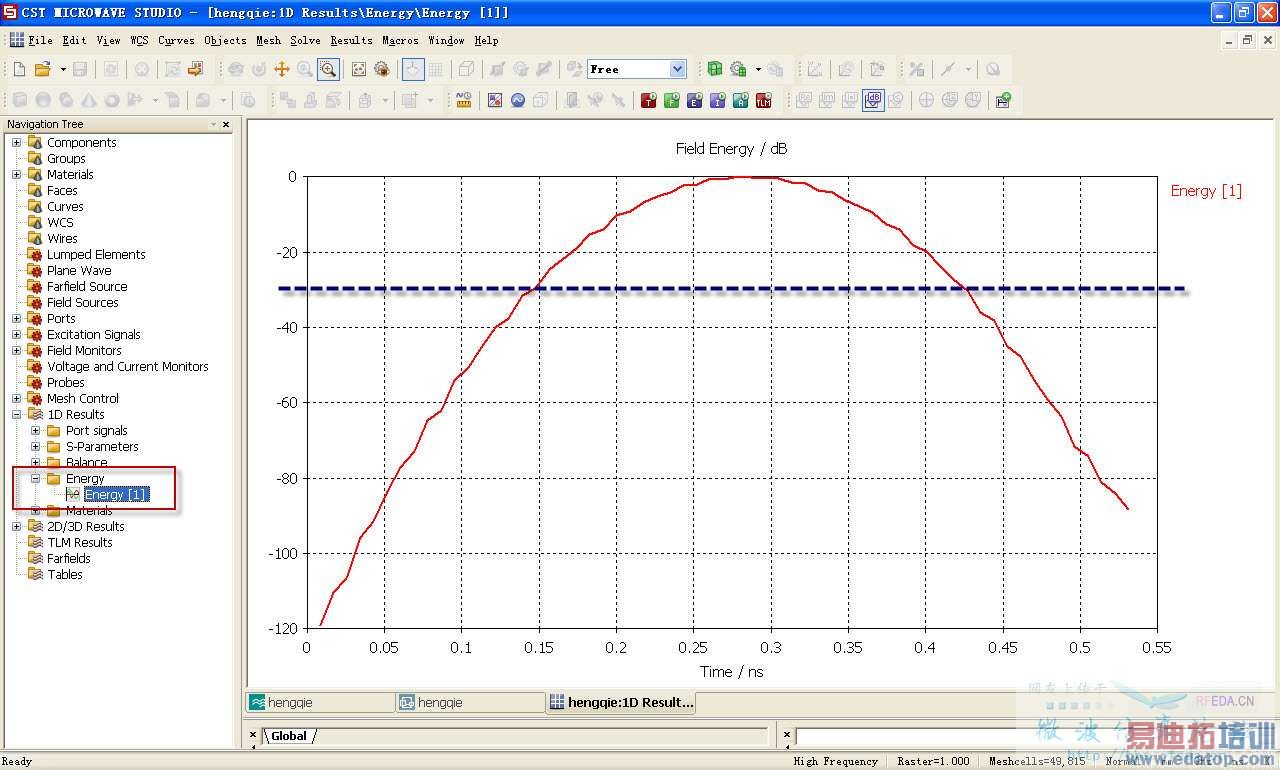Start the Frequency domain solver F icon
1280x770 pixels.
click(672, 100)
